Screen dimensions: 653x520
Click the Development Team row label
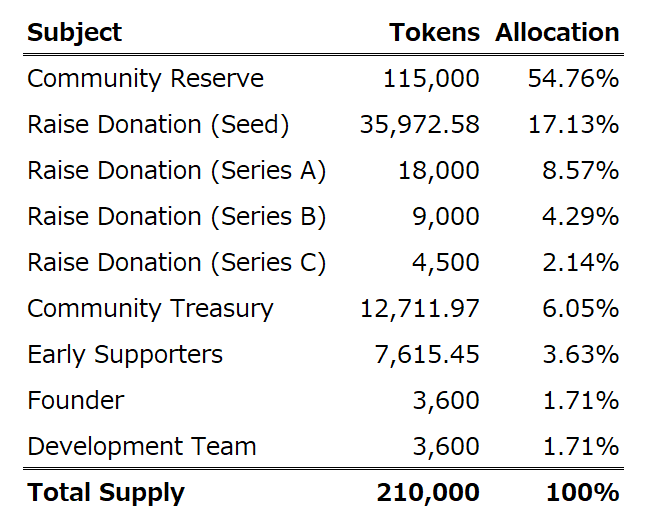(x=141, y=447)
